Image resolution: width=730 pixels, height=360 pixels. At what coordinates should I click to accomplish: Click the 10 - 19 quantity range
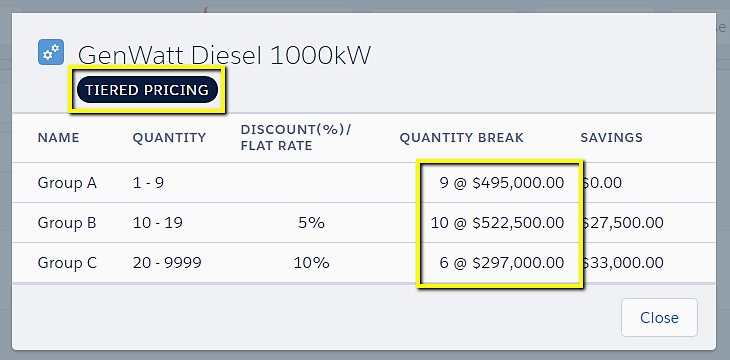tap(158, 223)
